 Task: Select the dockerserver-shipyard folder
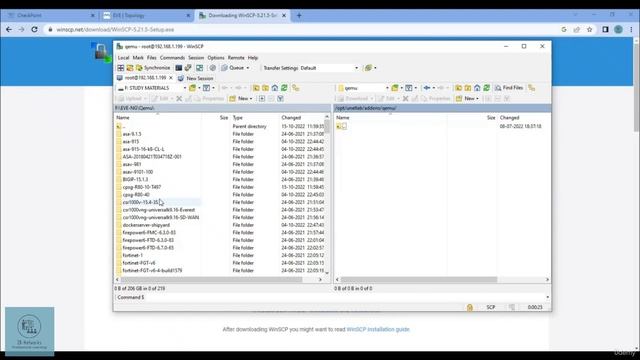coord(146,225)
